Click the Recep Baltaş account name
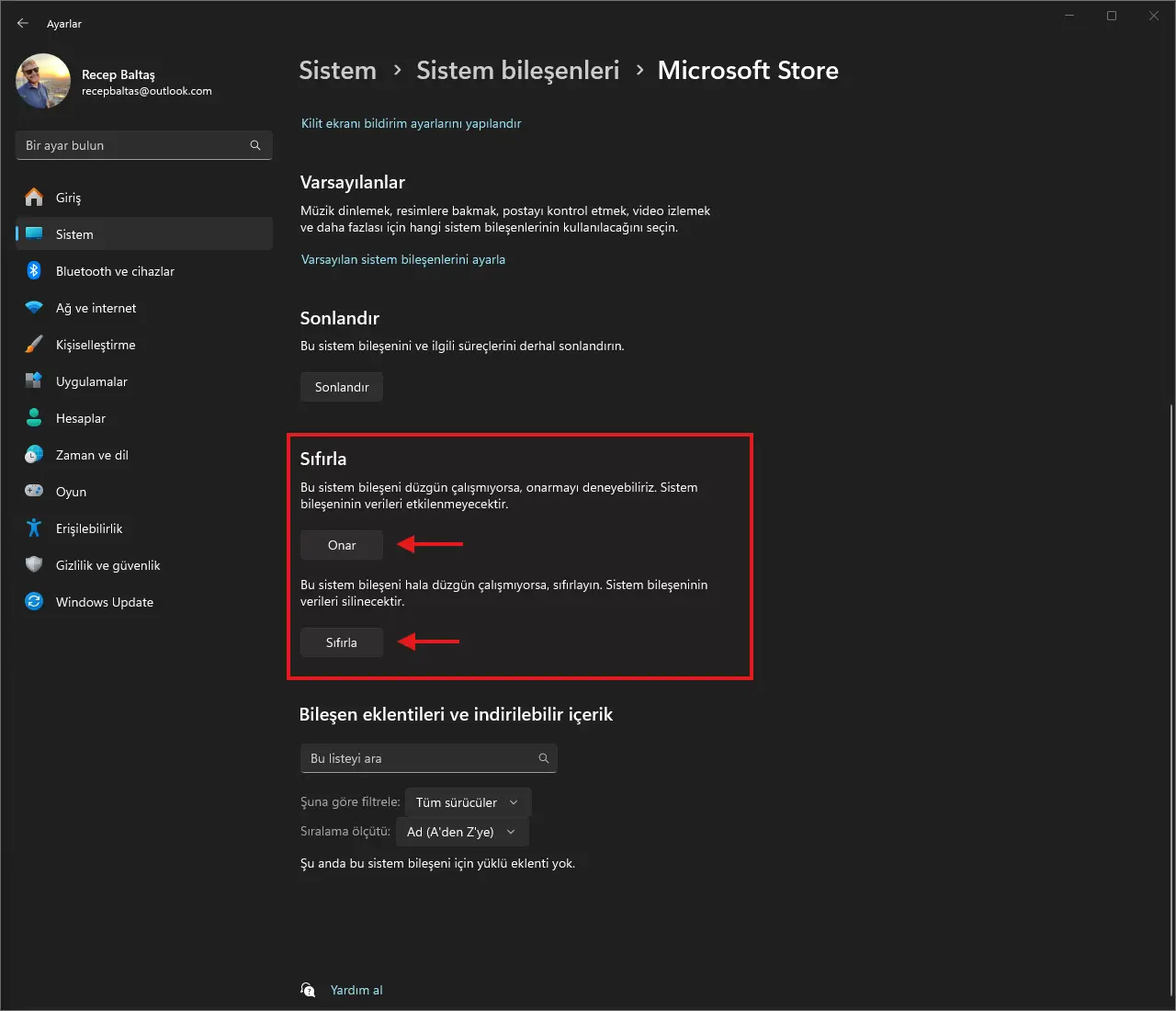The image size is (1176, 1011). coord(119,74)
